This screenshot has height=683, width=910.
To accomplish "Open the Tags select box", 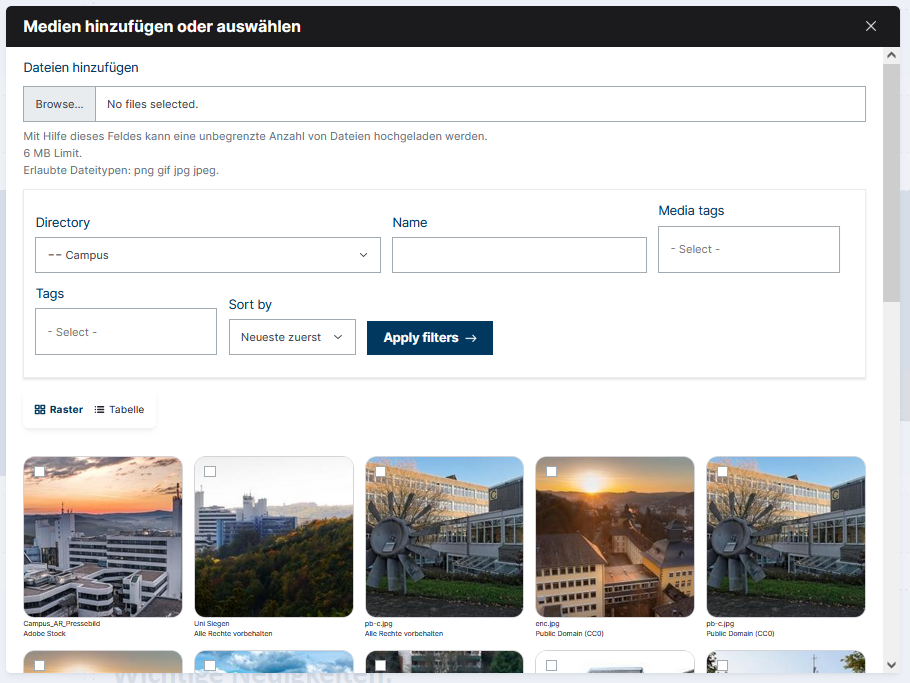I will click(x=126, y=331).
